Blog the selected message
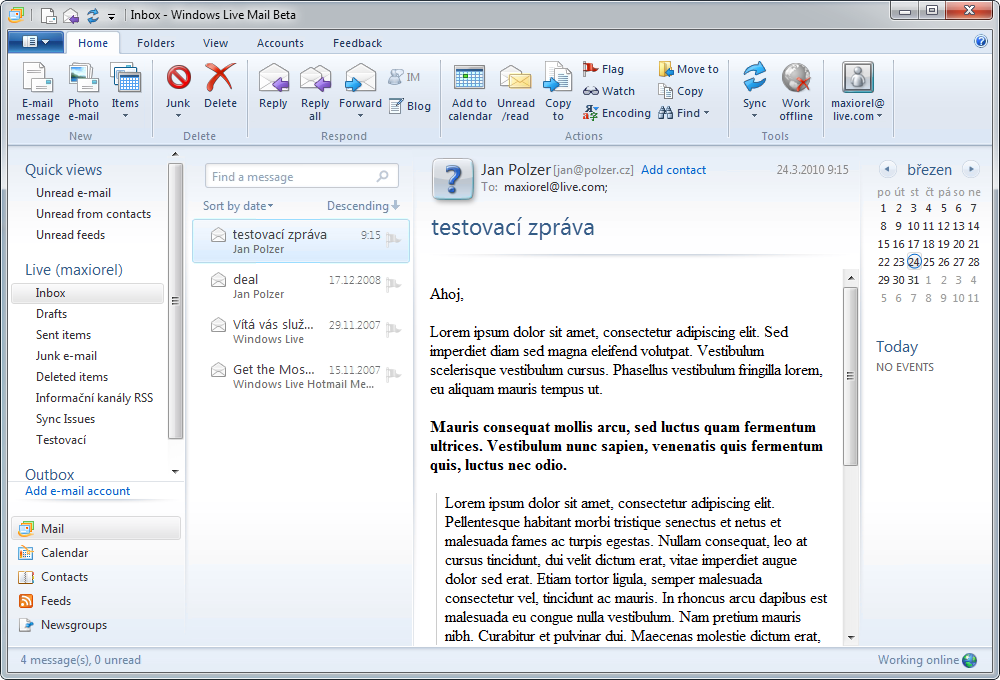This screenshot has width=1000, height=680. (x=409, y=106)
